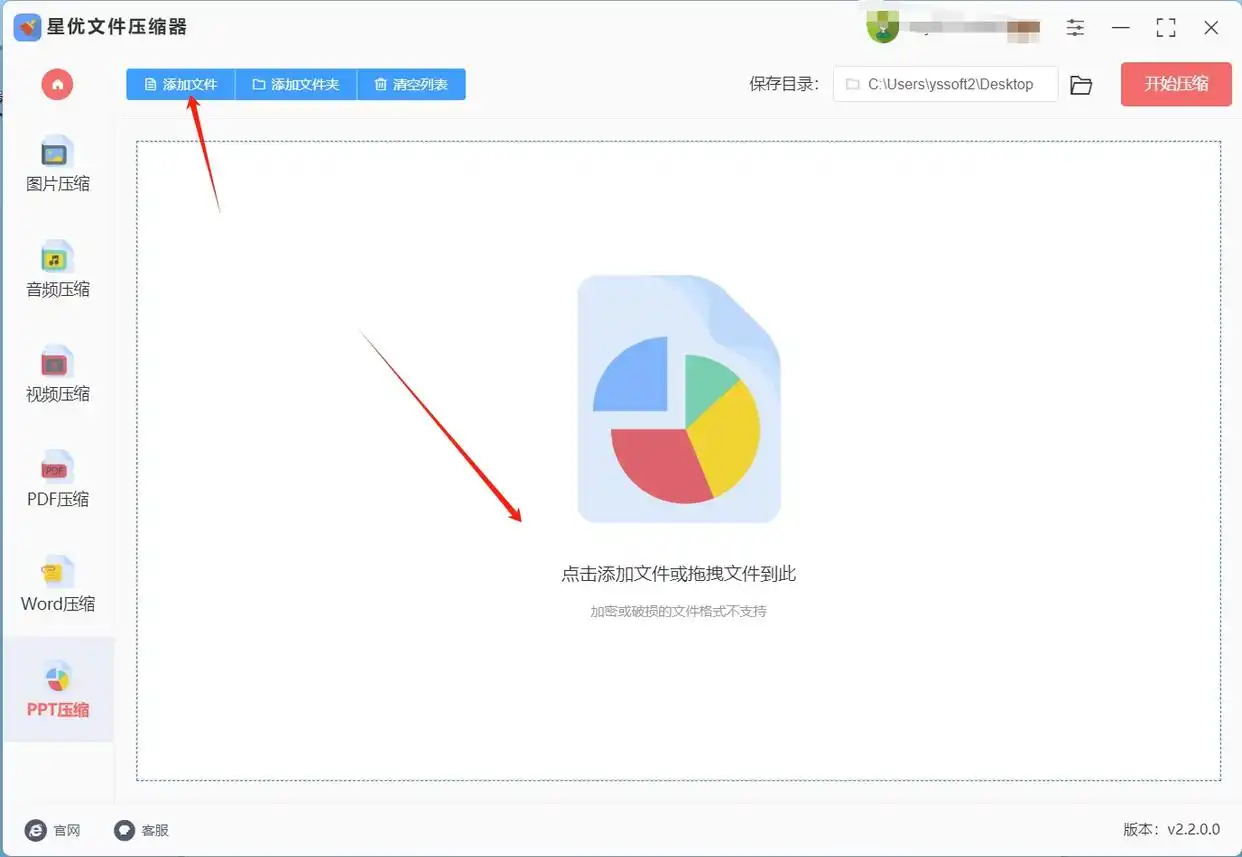Contact 客服 (customer service) at the bottom
The image size is (1242, 857).
[x=140, y=830]
